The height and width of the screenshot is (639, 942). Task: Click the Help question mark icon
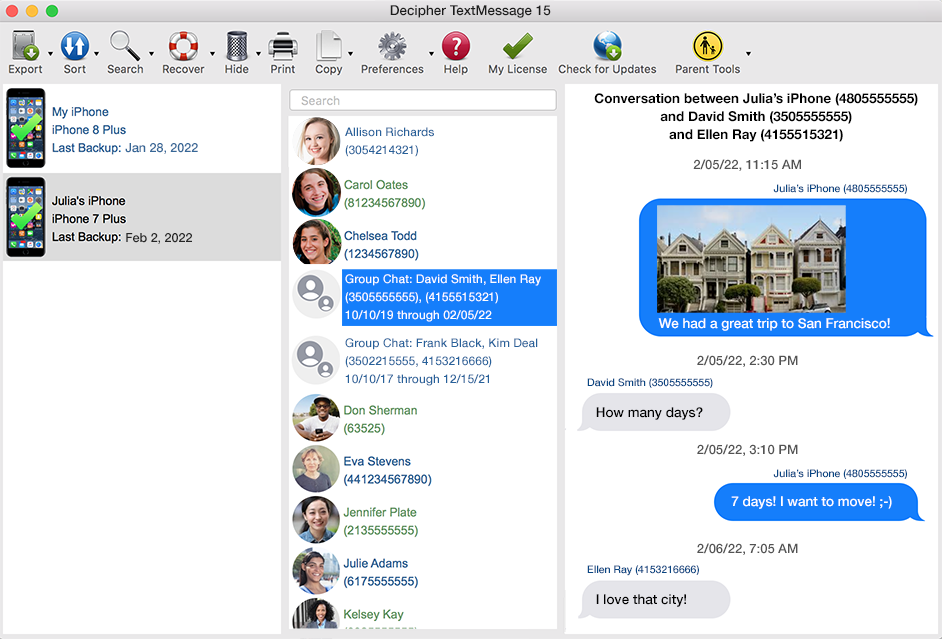[x=455, y=45]
